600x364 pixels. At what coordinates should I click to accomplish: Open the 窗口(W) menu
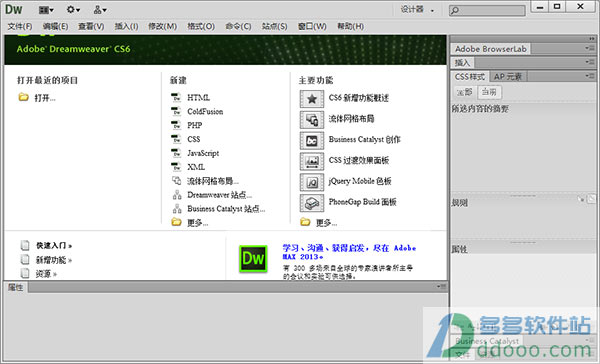point(312,26)
